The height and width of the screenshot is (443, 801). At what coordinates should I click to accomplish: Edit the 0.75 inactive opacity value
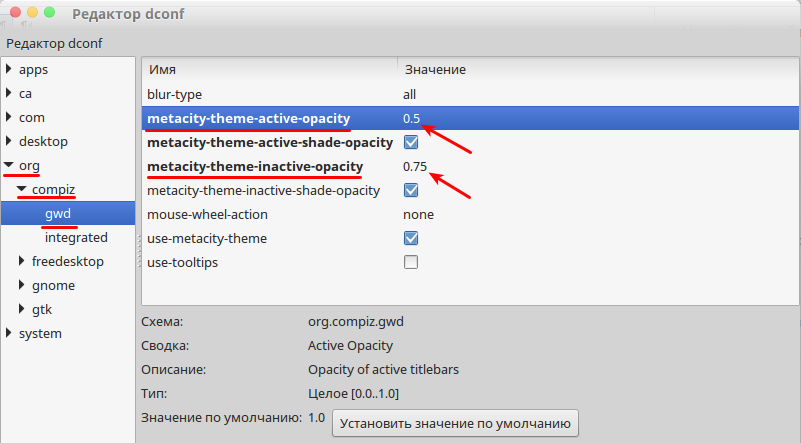pos(415,167)
